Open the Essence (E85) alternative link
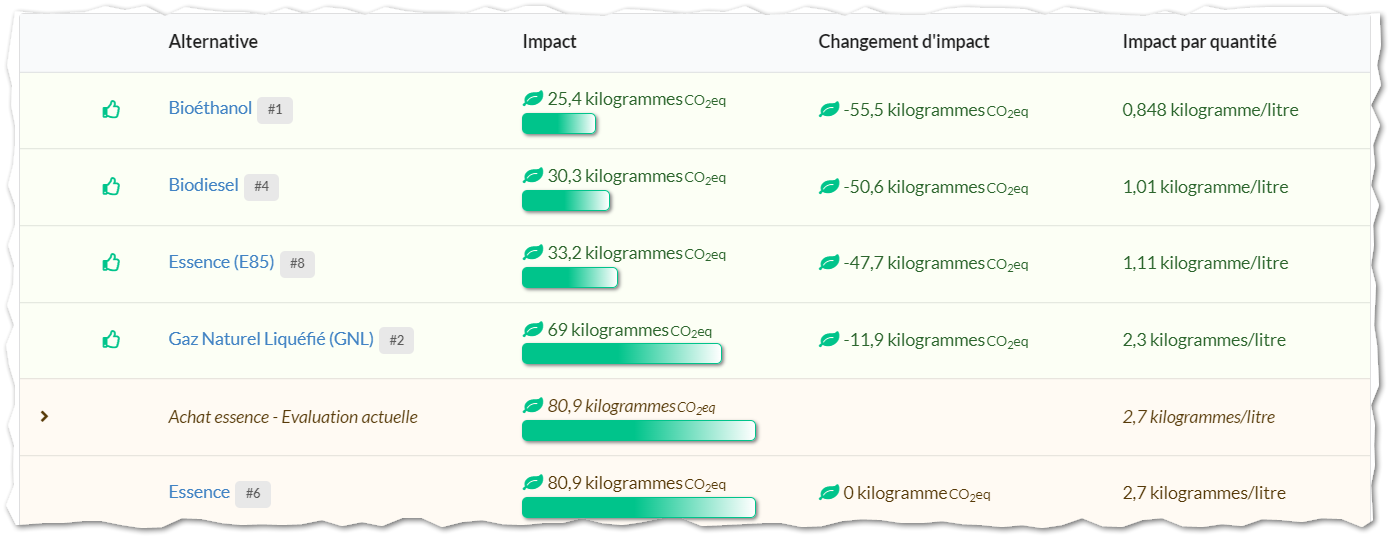Viewport: 1391px width, 538px height. pyautogui.click(x=221, y=262)
